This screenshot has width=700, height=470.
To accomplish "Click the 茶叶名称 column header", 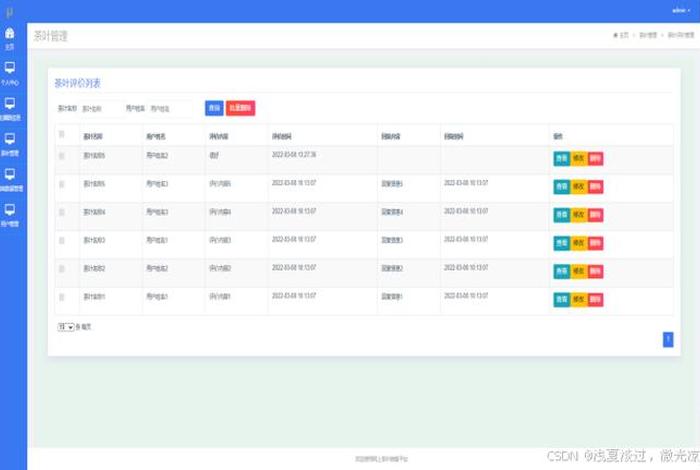I will 93,137.
